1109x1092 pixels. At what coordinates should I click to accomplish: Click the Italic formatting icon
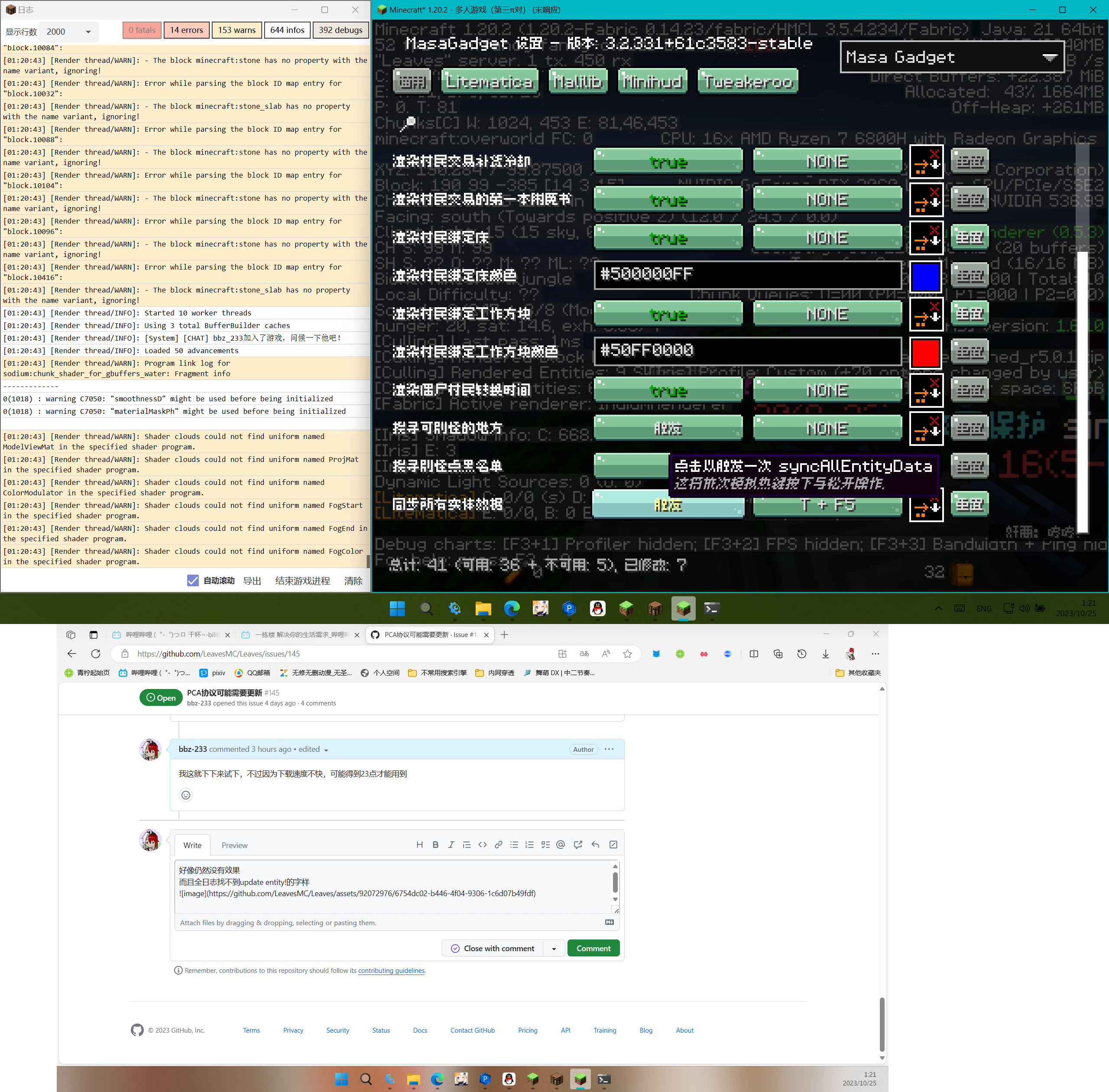click(x=451, y=844)
